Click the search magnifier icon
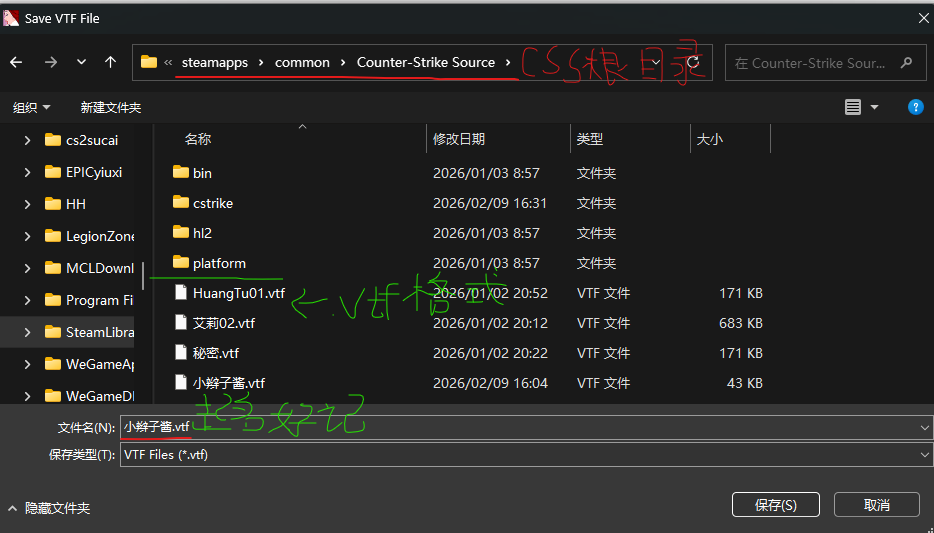The image size is (934, 533). pyautogui.click(x=907, y=63)
